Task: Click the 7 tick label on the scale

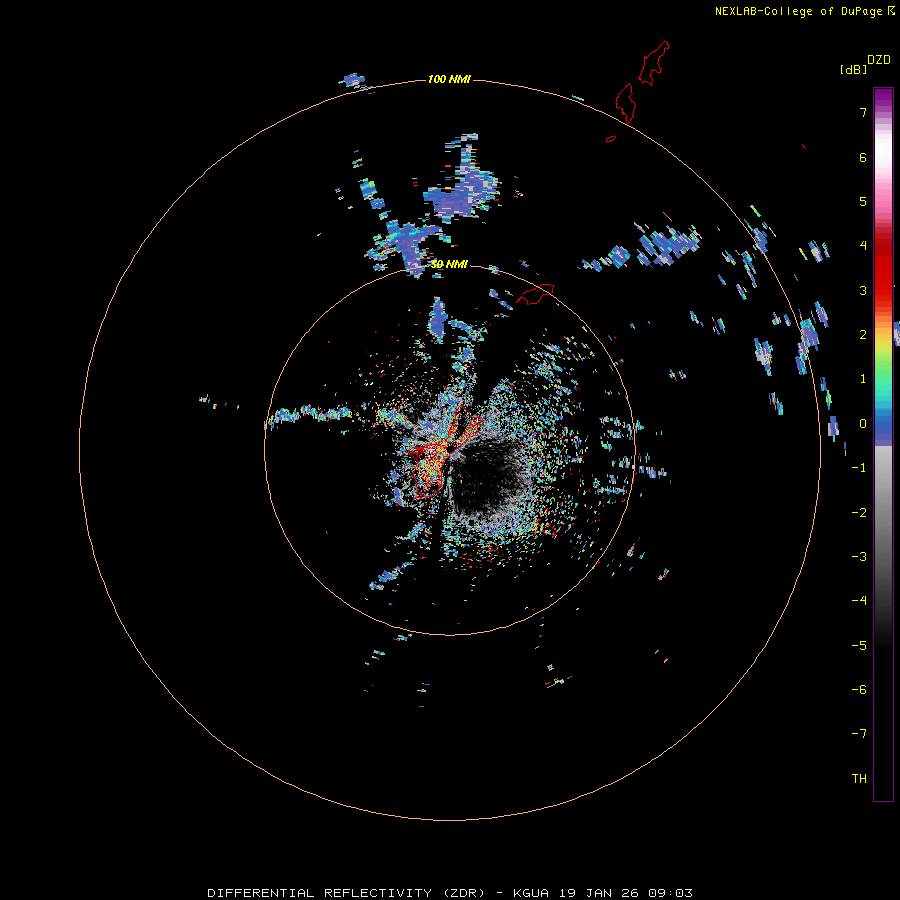Action: pyautogui.click(x=863, y=112)
